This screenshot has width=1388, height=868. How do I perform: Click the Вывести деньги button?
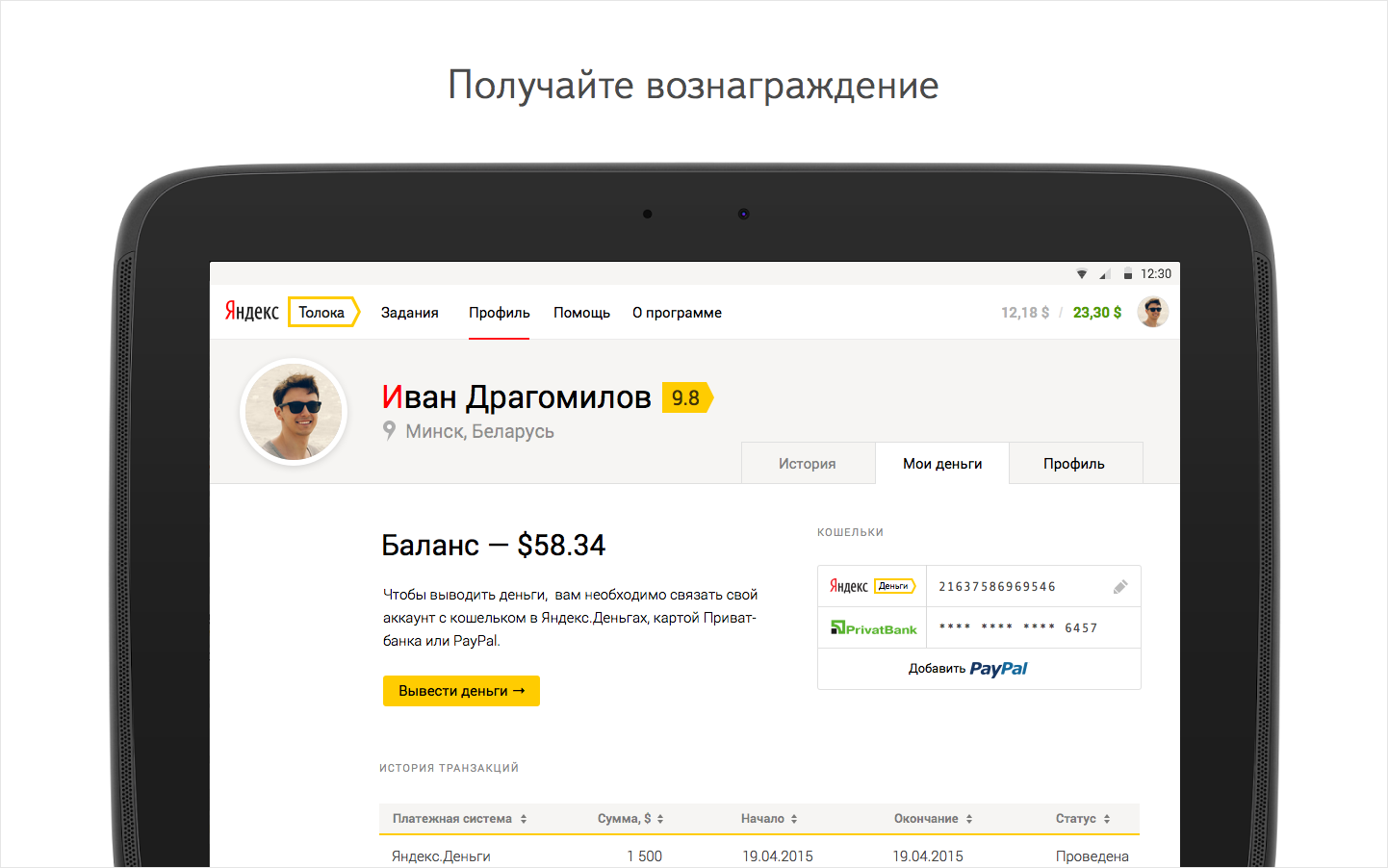(461, 691)
